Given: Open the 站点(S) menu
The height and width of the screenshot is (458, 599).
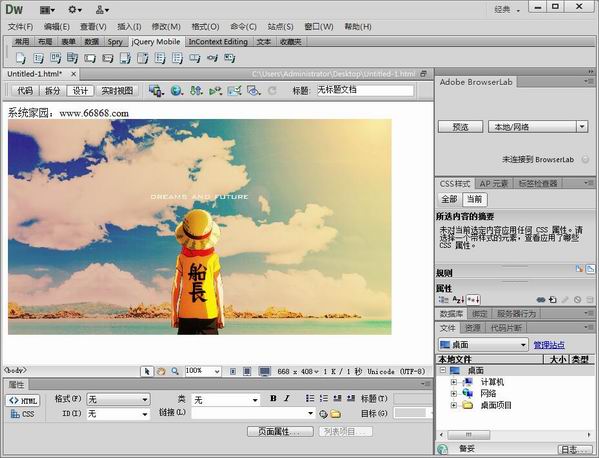Looking at the screenshot, I should point(280,27).
